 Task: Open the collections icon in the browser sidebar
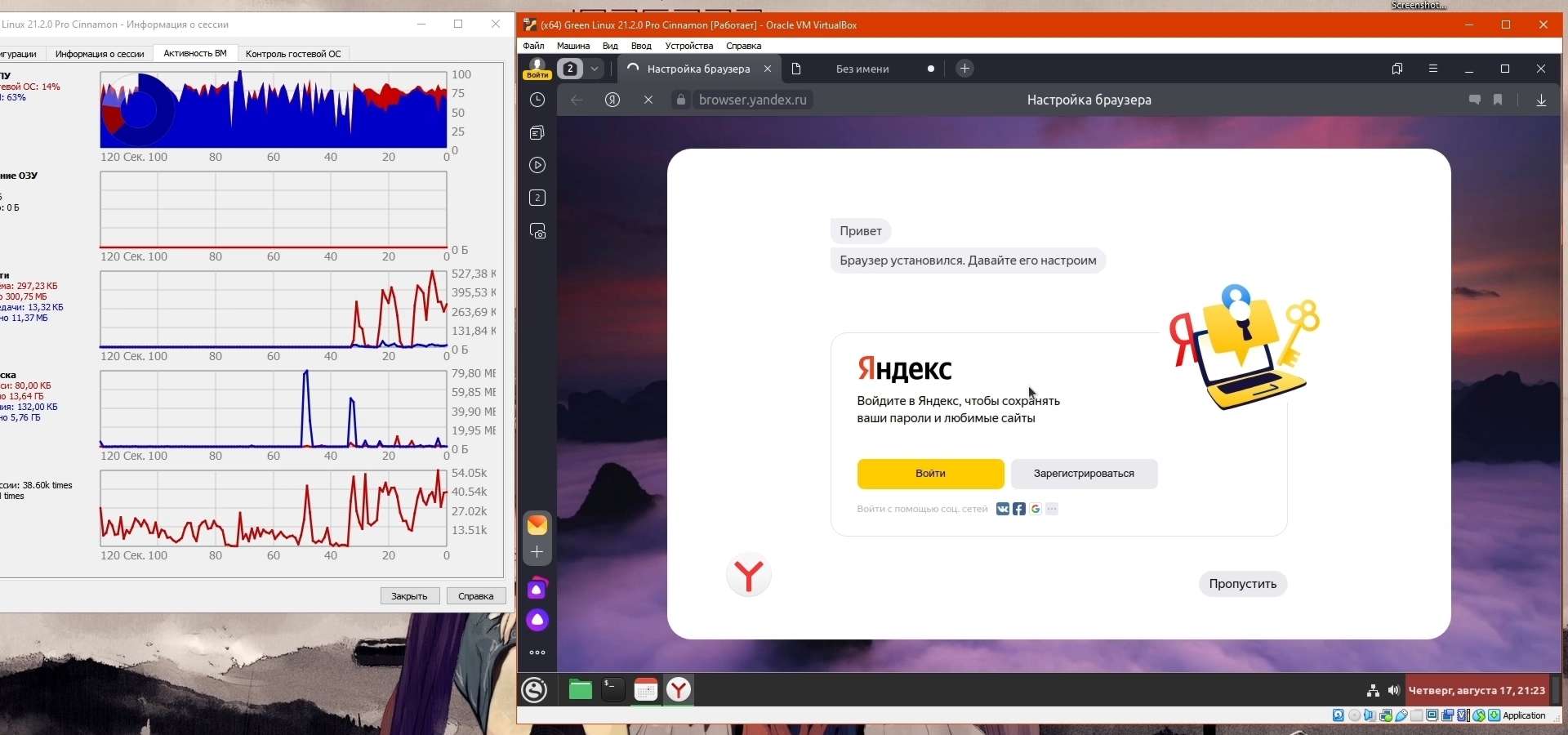tap(537, 132)
